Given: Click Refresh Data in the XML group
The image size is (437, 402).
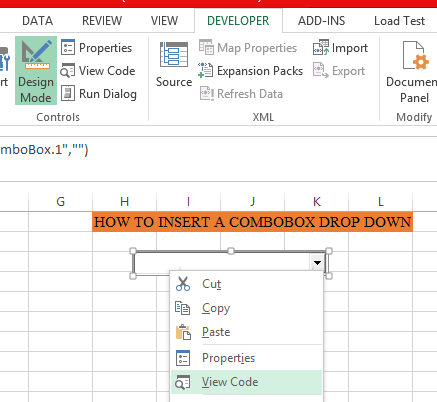Looking at the screenshot, I should tap(241, 94).
